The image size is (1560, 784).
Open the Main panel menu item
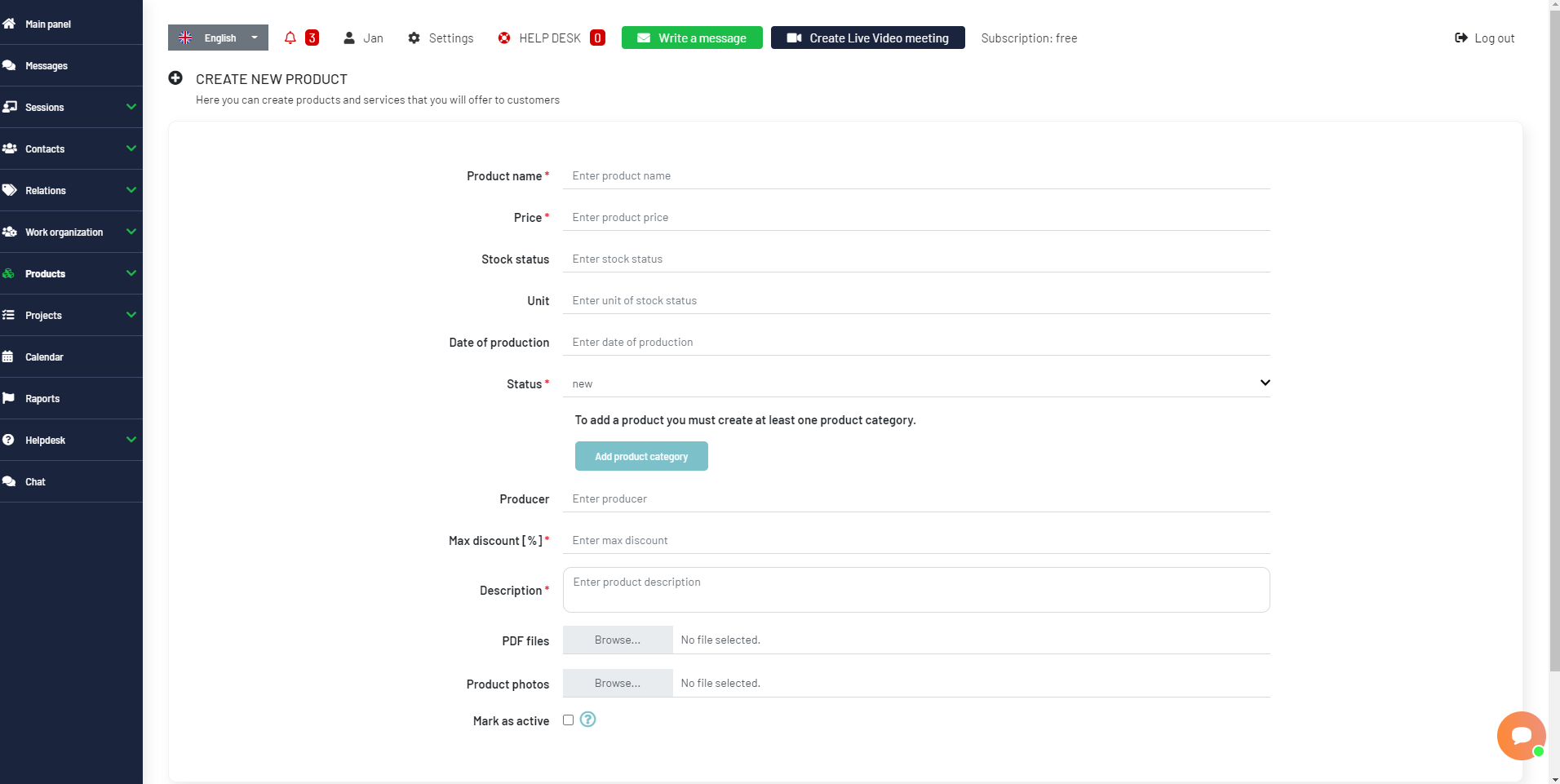47,24
